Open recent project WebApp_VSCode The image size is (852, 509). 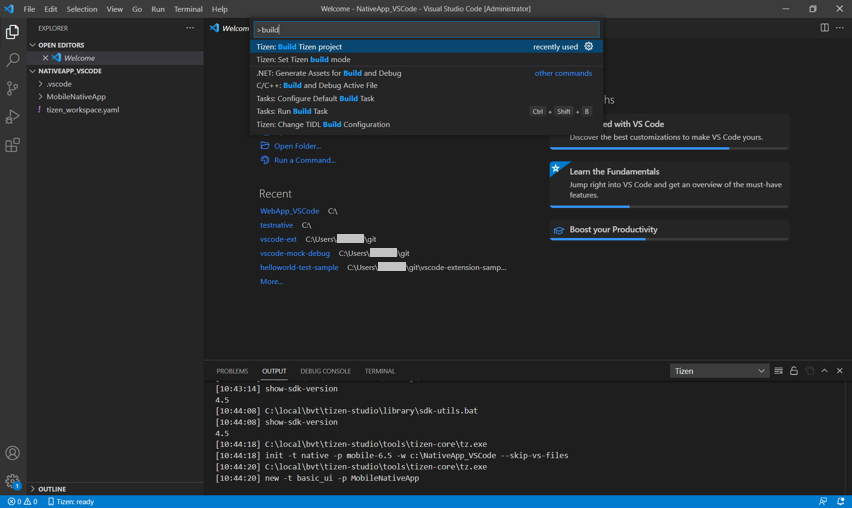click(x=289, y=211)
